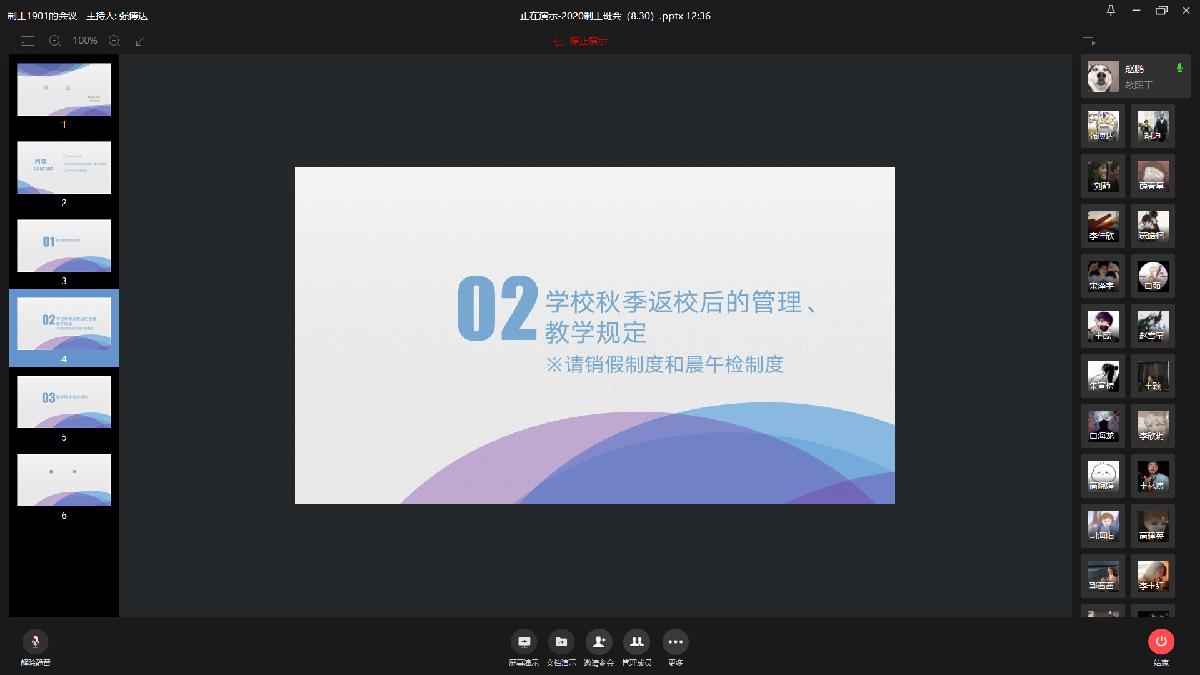Click the presenting file name in title bar
The width and height of the screenshot is (1200, 675).
point(615,16)
